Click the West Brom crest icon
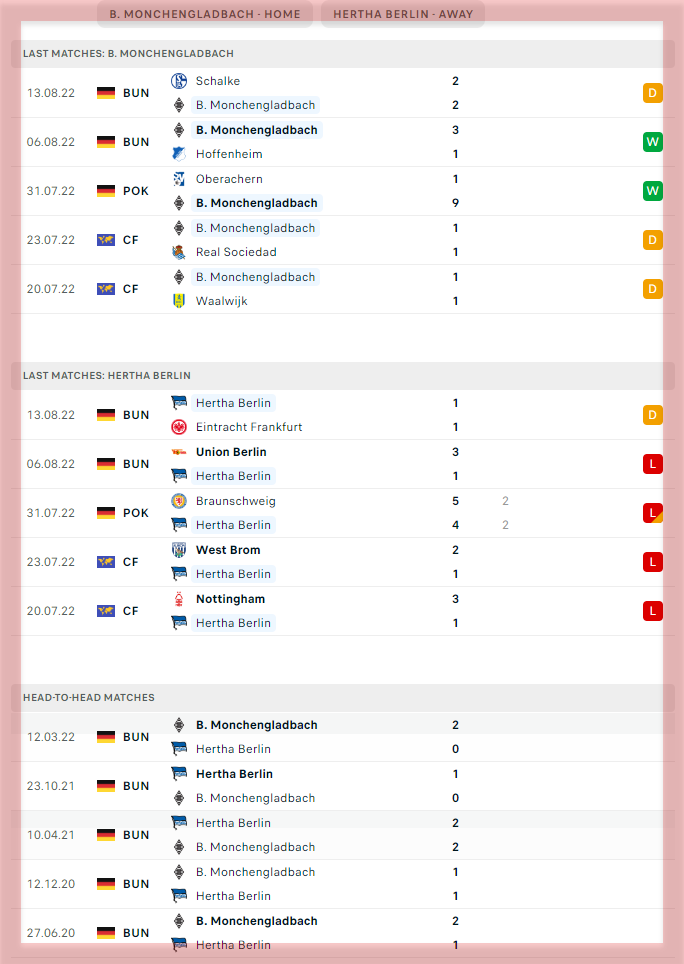 [x=179, y=550]
